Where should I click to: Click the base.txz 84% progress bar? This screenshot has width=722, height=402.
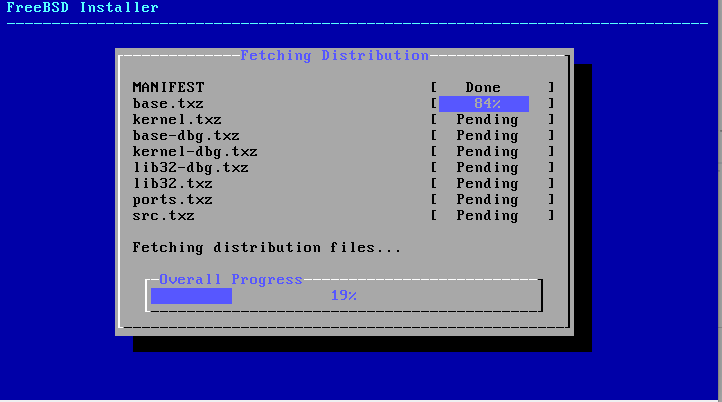click(484, 104)
